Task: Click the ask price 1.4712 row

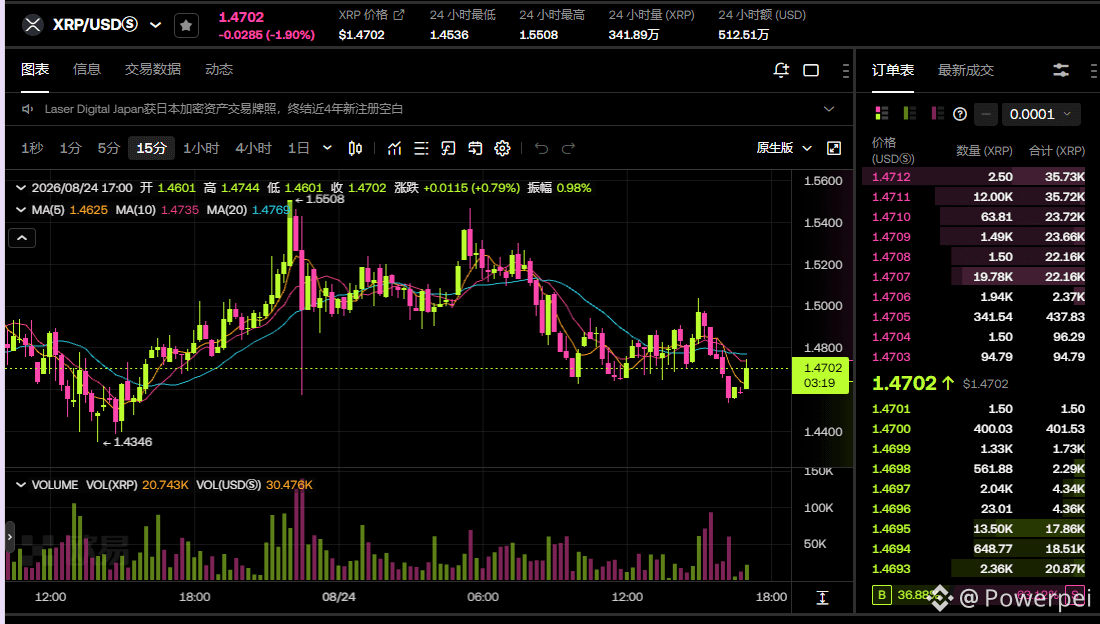Action: click(x=978, y=177)
